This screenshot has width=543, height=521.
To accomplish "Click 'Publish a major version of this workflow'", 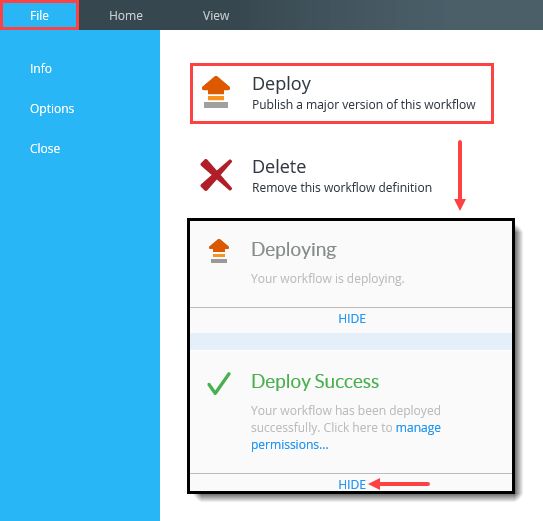I will click(x=364, y=105).
